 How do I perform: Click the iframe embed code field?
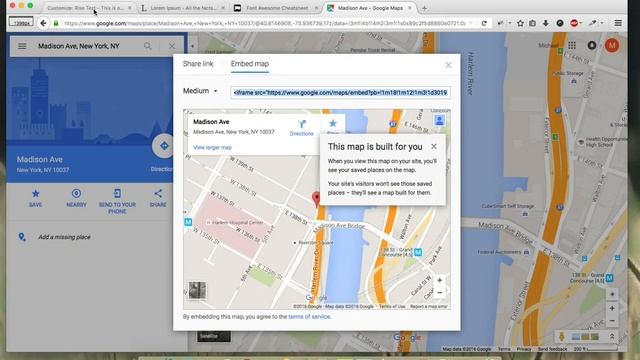(x=340, y=93)
